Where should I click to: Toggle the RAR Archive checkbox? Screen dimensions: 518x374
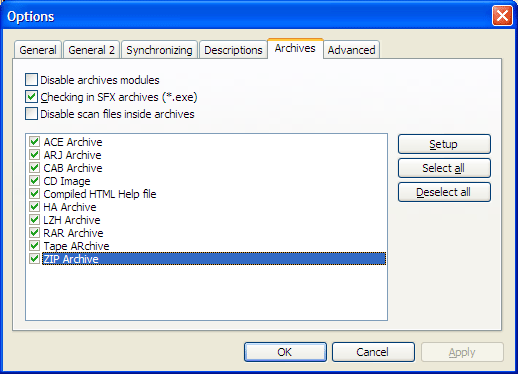[x=34, y=232]
